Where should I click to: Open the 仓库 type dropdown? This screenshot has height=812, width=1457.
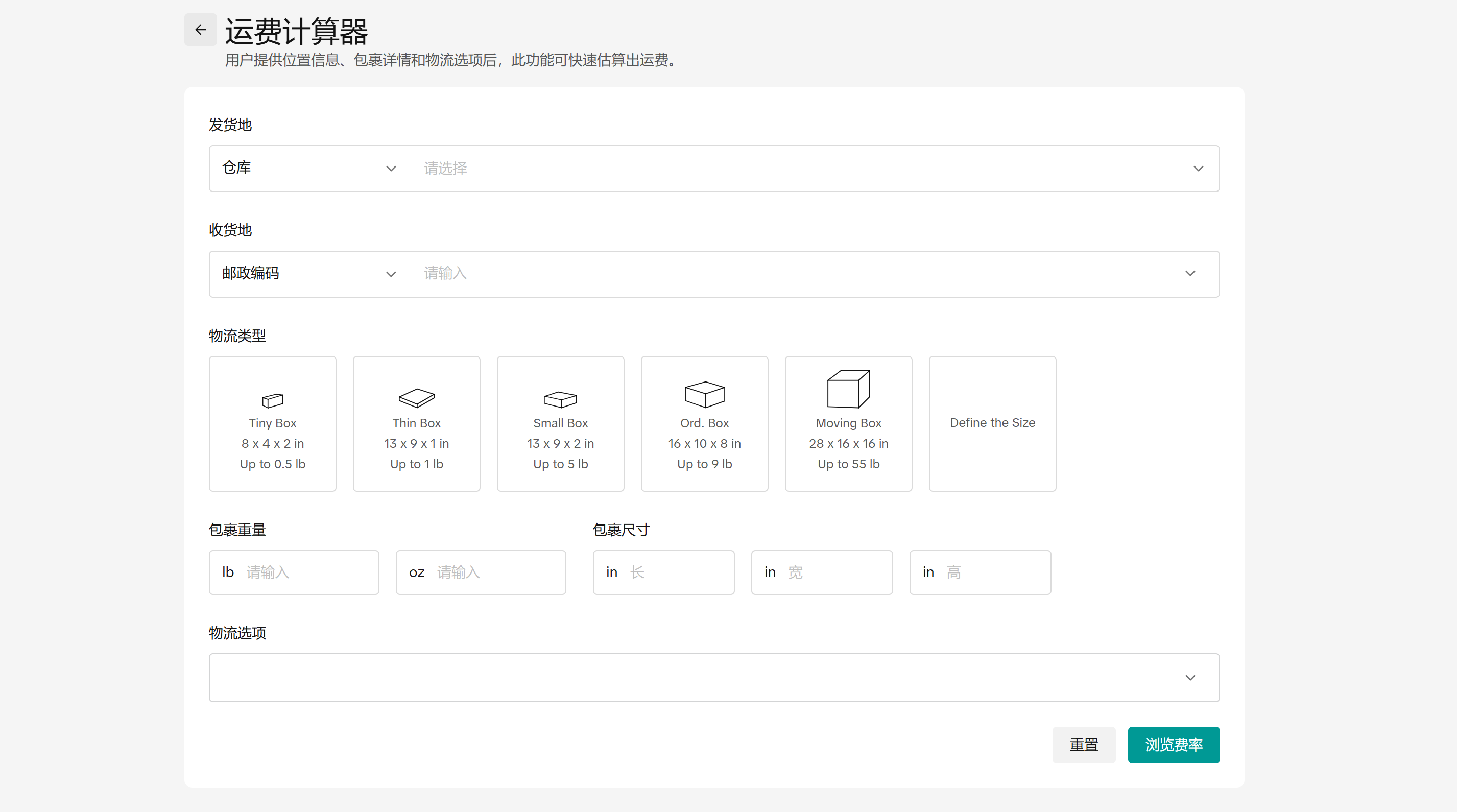(390, 168)
